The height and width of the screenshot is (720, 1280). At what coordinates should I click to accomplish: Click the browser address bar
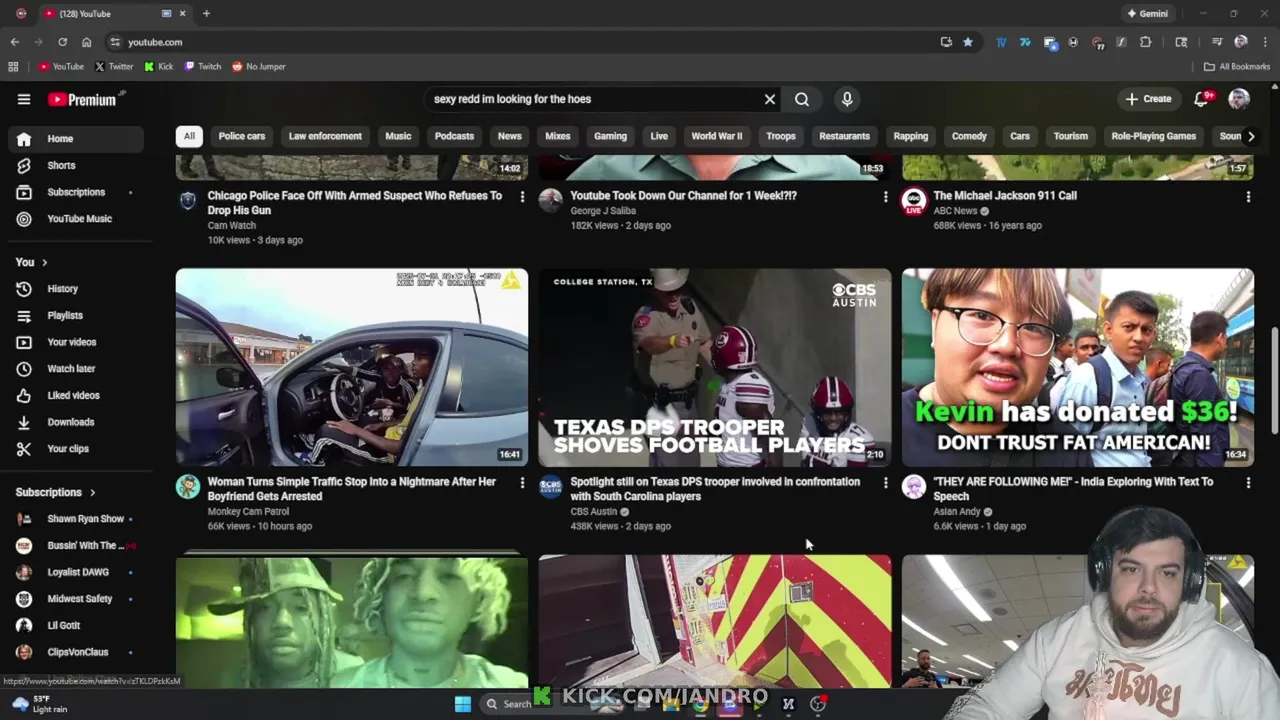coord(520,42)
